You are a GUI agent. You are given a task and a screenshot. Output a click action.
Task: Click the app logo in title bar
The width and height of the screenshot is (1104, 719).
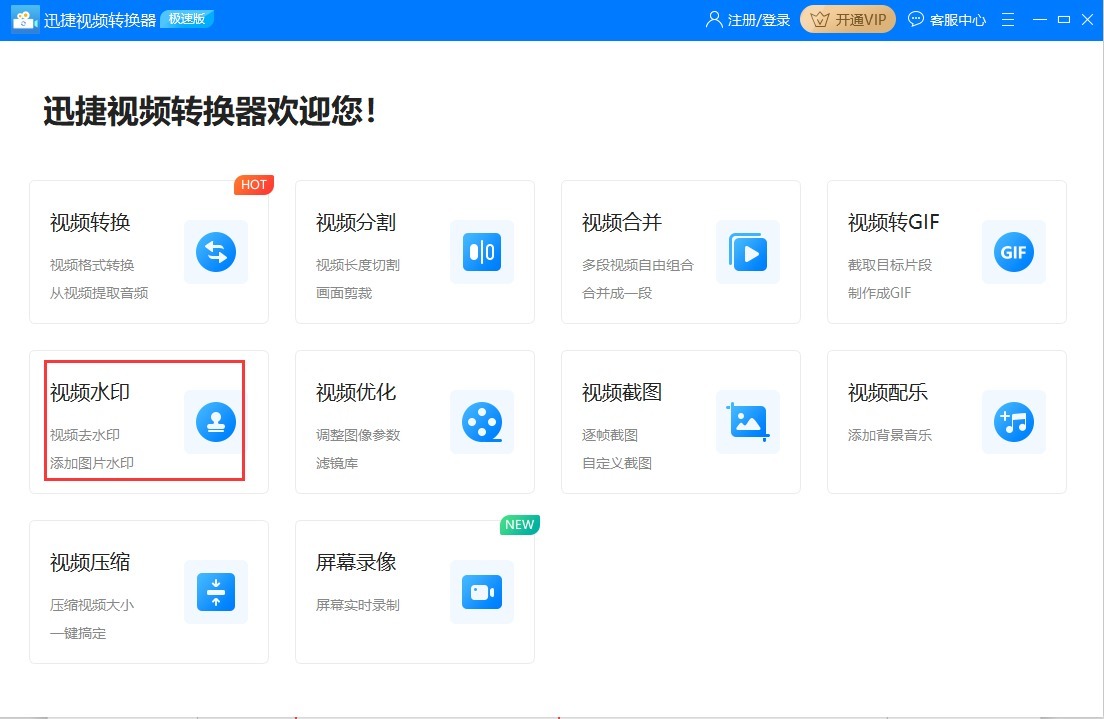tap(25, 20)
